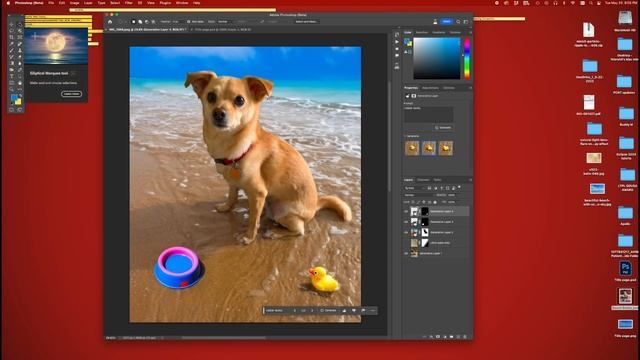Click inside the color picker field
This screenshot has width=640, height=360.
tap(437, 58)
